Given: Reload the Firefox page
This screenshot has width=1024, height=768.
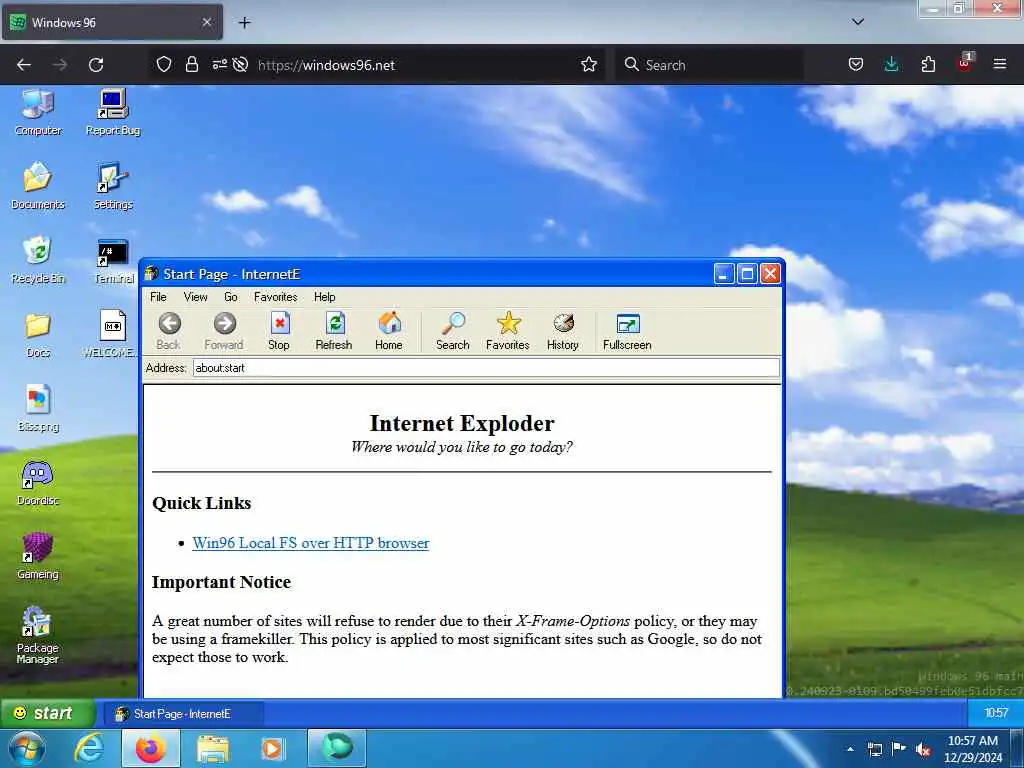Looking at the screenshot, I should (96, 65).
